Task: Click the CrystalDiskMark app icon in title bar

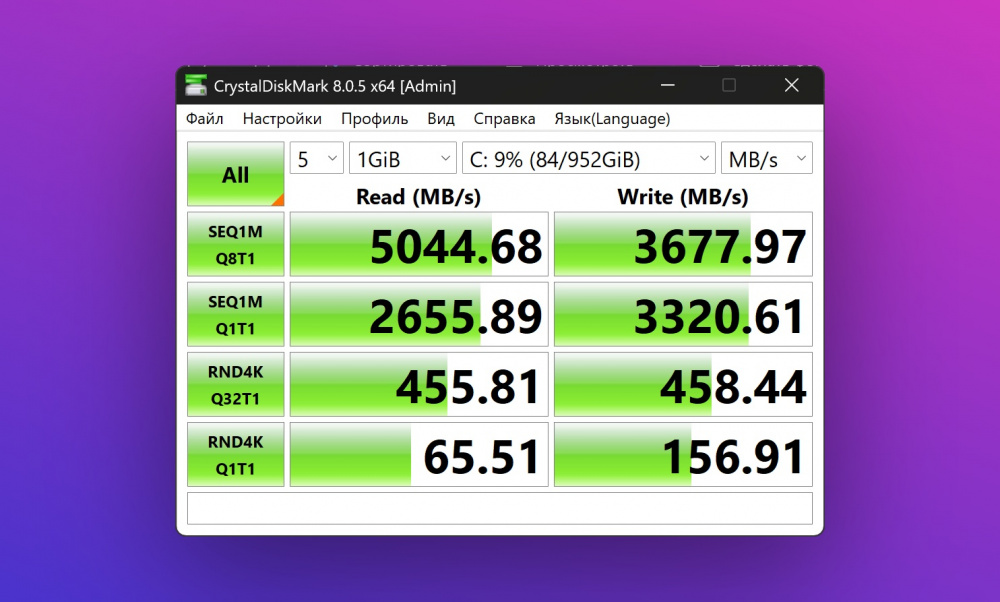Action: (x=196, y=85)
